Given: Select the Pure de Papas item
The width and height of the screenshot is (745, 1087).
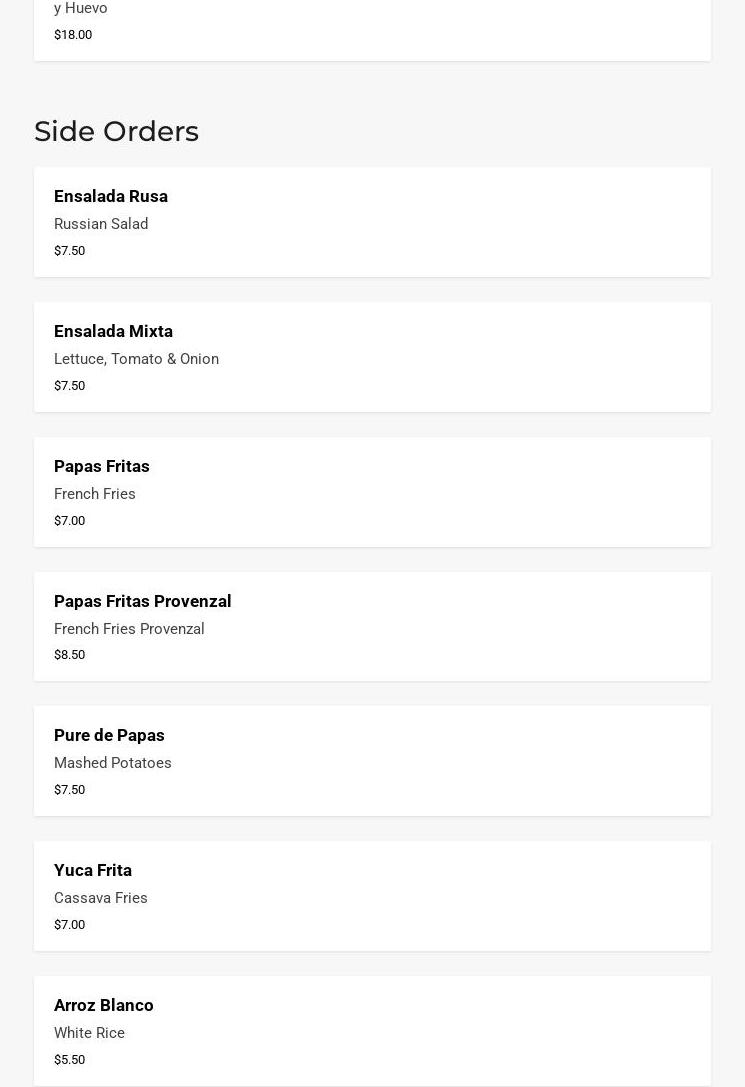Looking at the screenshot, I should tap(372, 761).
